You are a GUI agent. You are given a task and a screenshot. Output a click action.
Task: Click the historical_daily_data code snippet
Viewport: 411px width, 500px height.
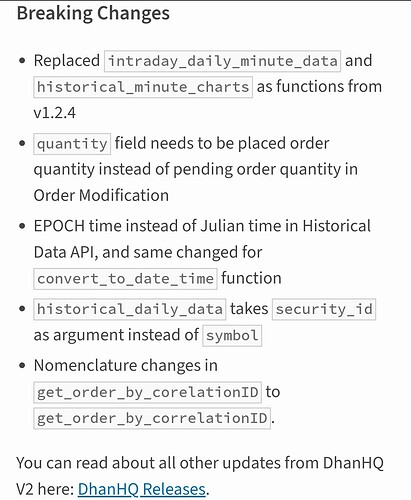[x=130, y=309]
